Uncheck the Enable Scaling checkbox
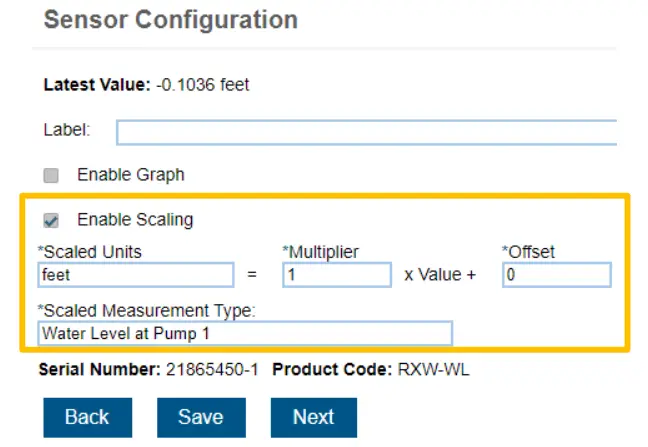The width and height of the screenshot is (648, 447). point(51,220)
